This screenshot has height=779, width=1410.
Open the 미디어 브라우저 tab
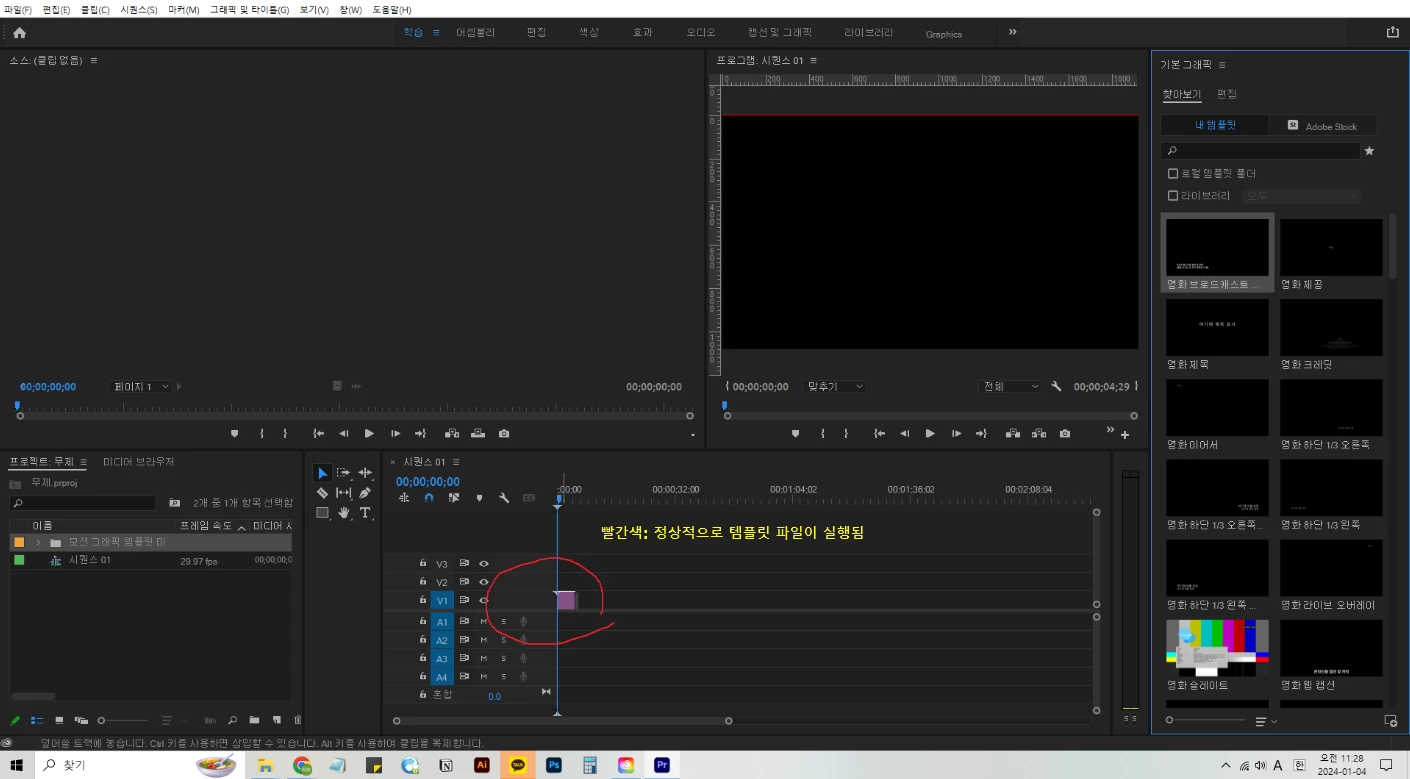[x=139, y=462]
